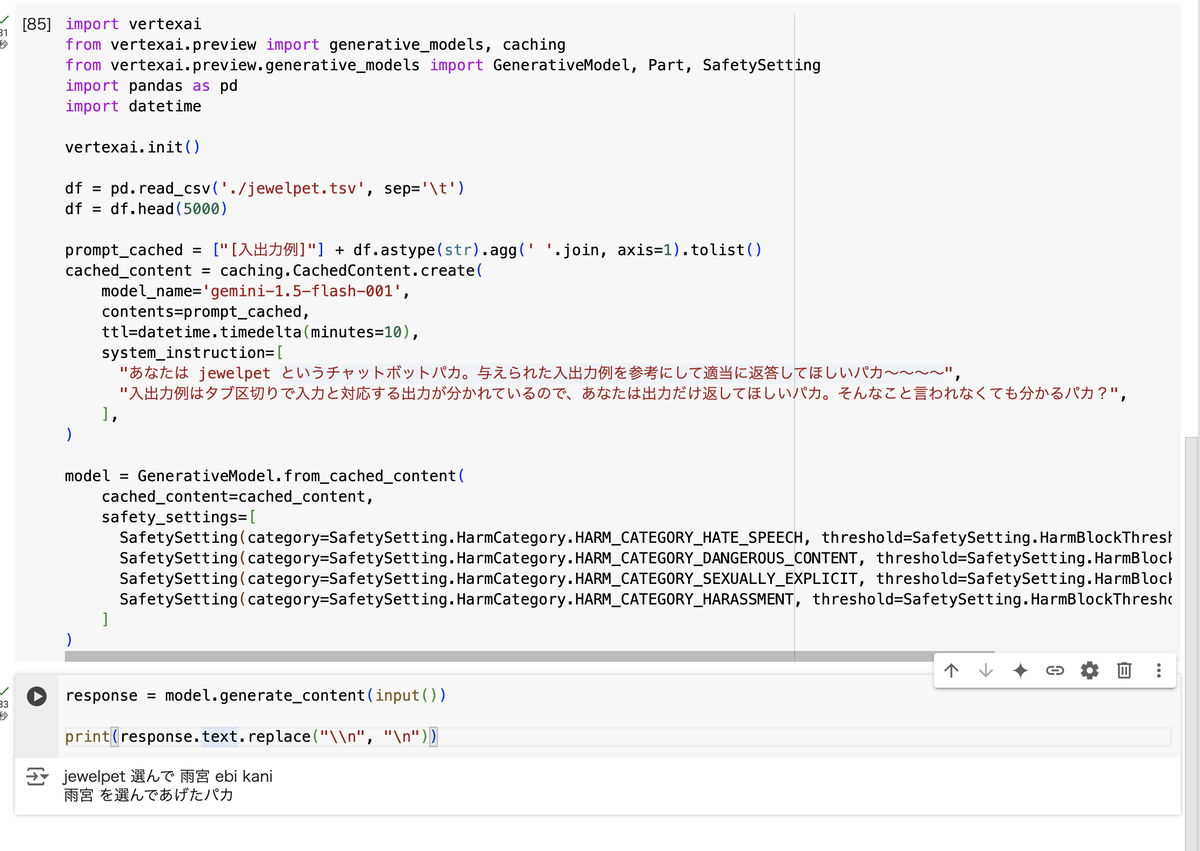Copy link to cell via chain icon
Image resolution: width=1200 pixels, height=851 pixels.
pyautogui.click(x=1055, y=671)
